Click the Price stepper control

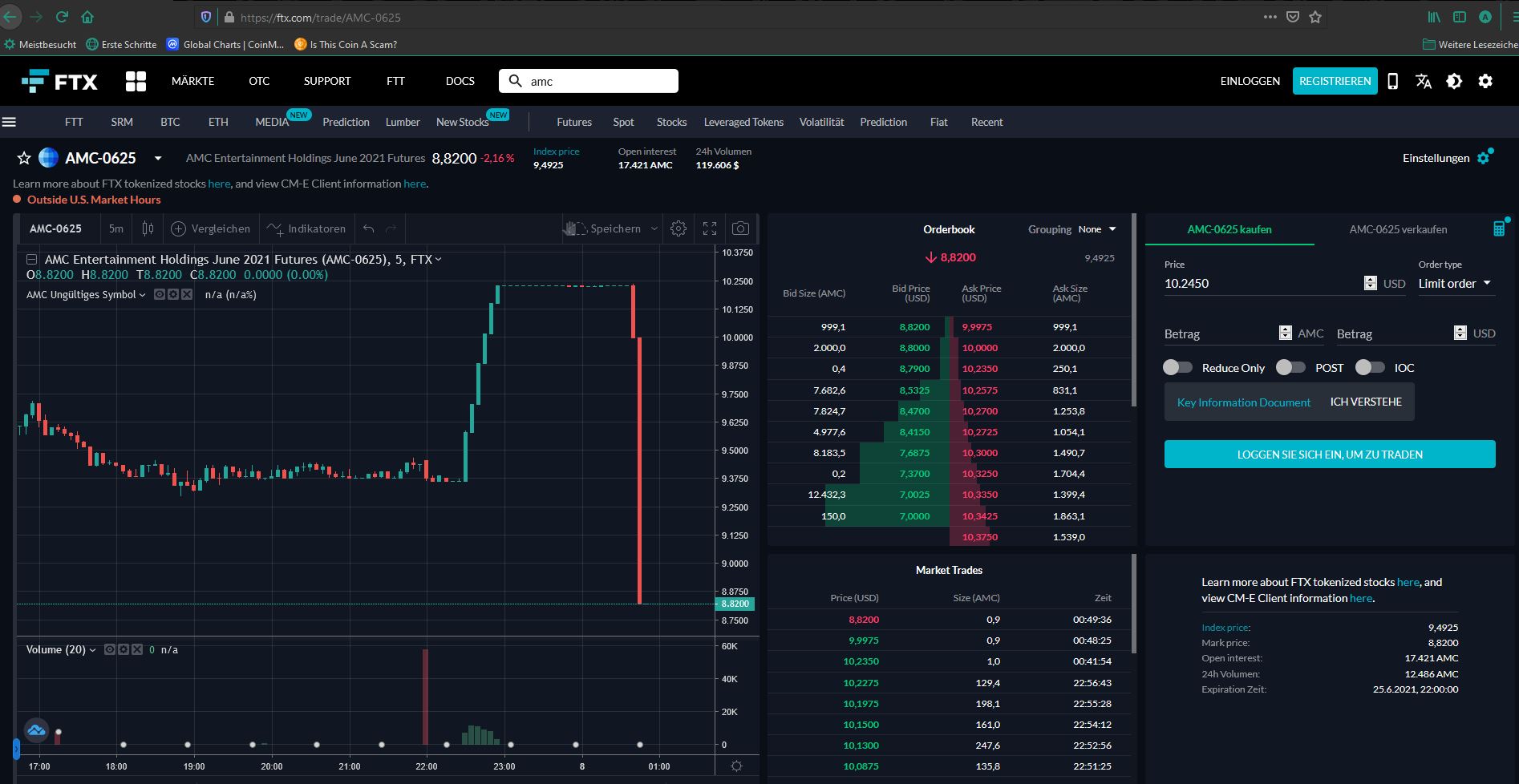[x=1371, y=283]
